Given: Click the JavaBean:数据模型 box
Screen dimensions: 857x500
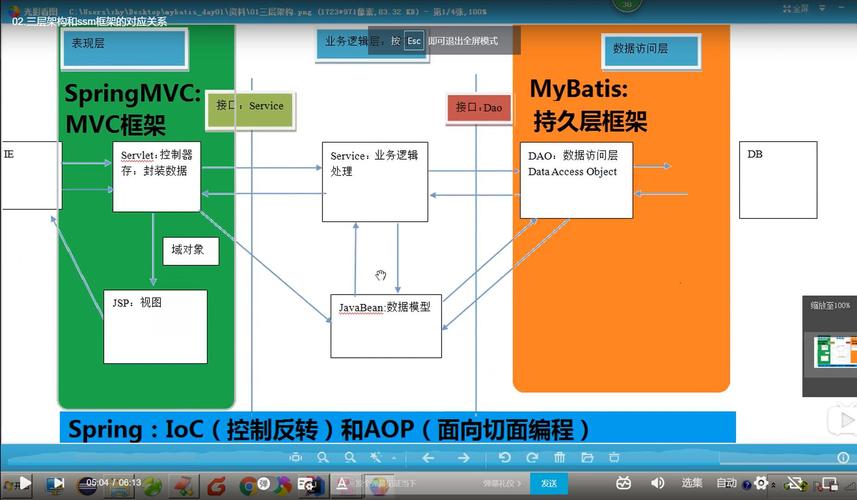Looking at the screenshot, I should [x=386, y=326].
